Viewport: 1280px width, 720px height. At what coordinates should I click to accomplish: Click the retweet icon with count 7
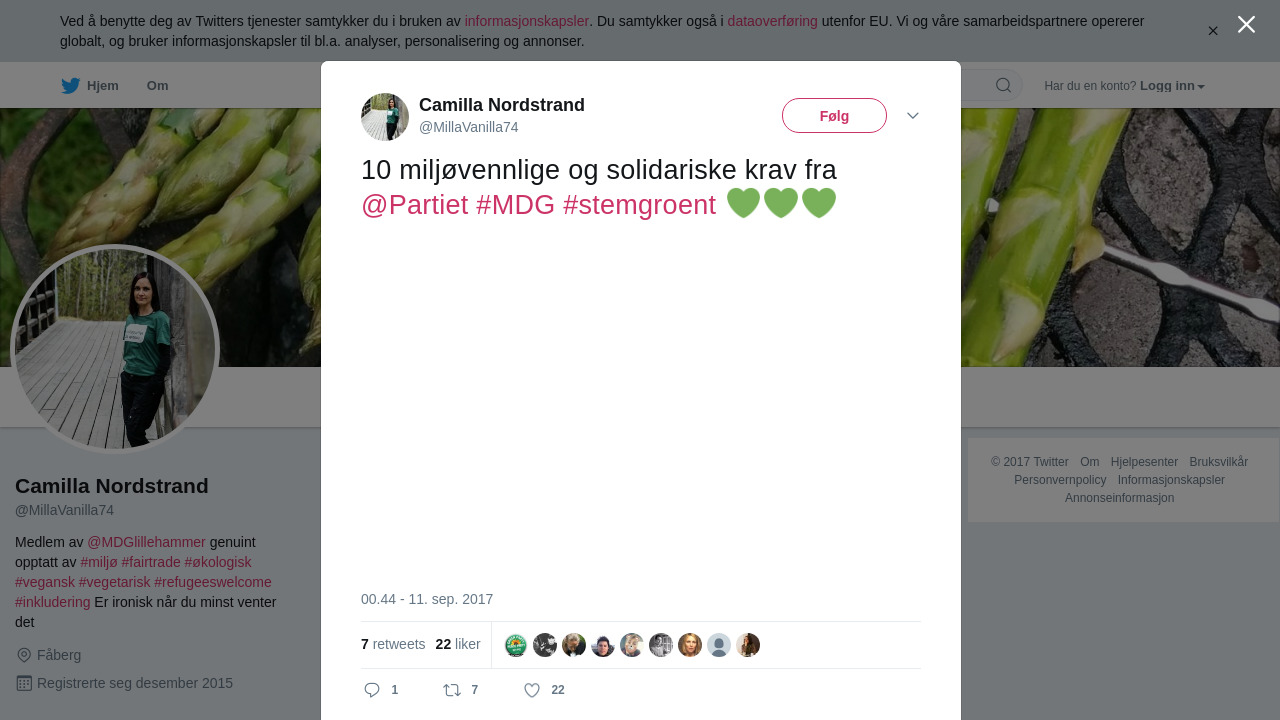tap(452, 690)
